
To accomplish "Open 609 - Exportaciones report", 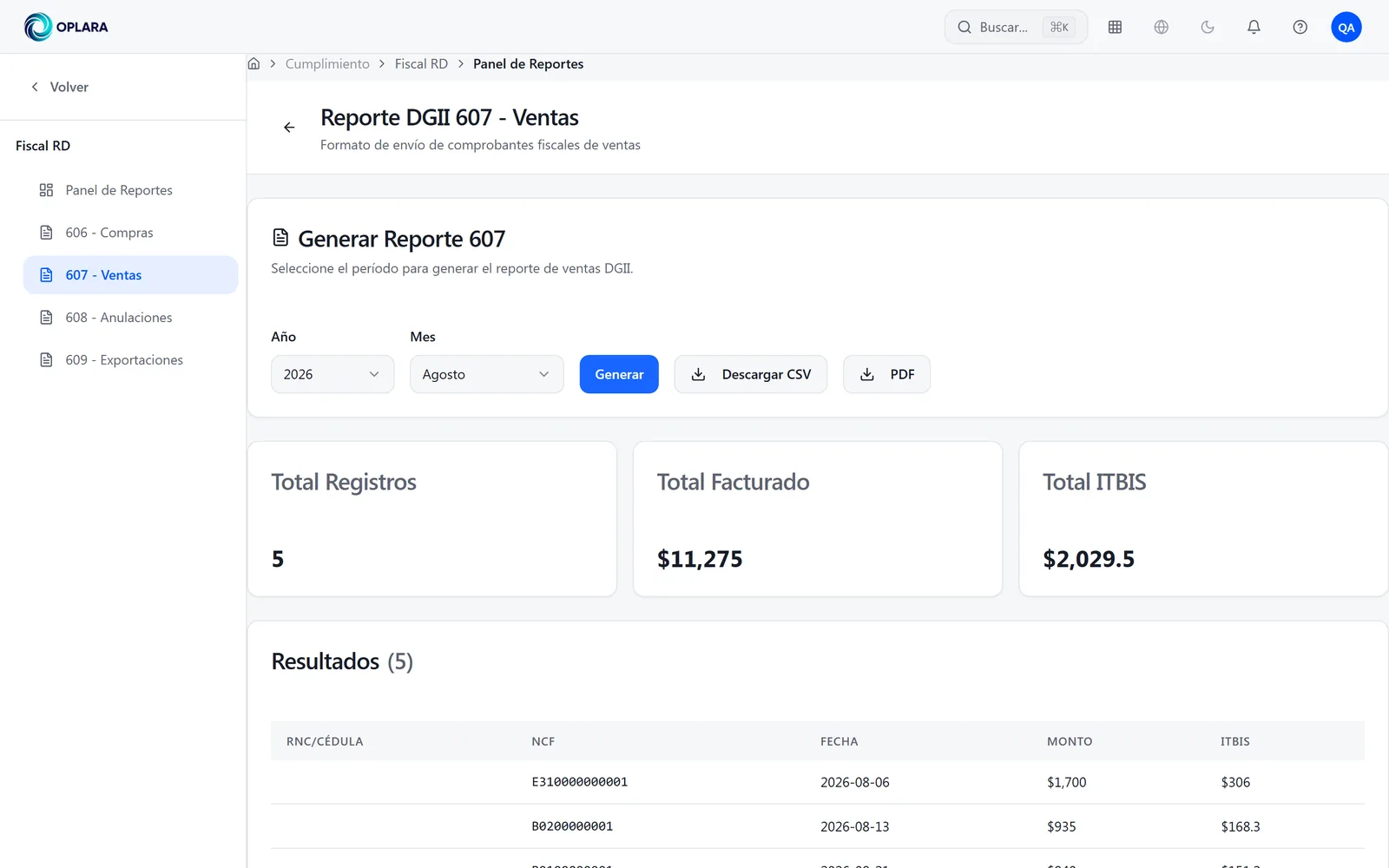I will pyautogui.click(x=130, y=359).
